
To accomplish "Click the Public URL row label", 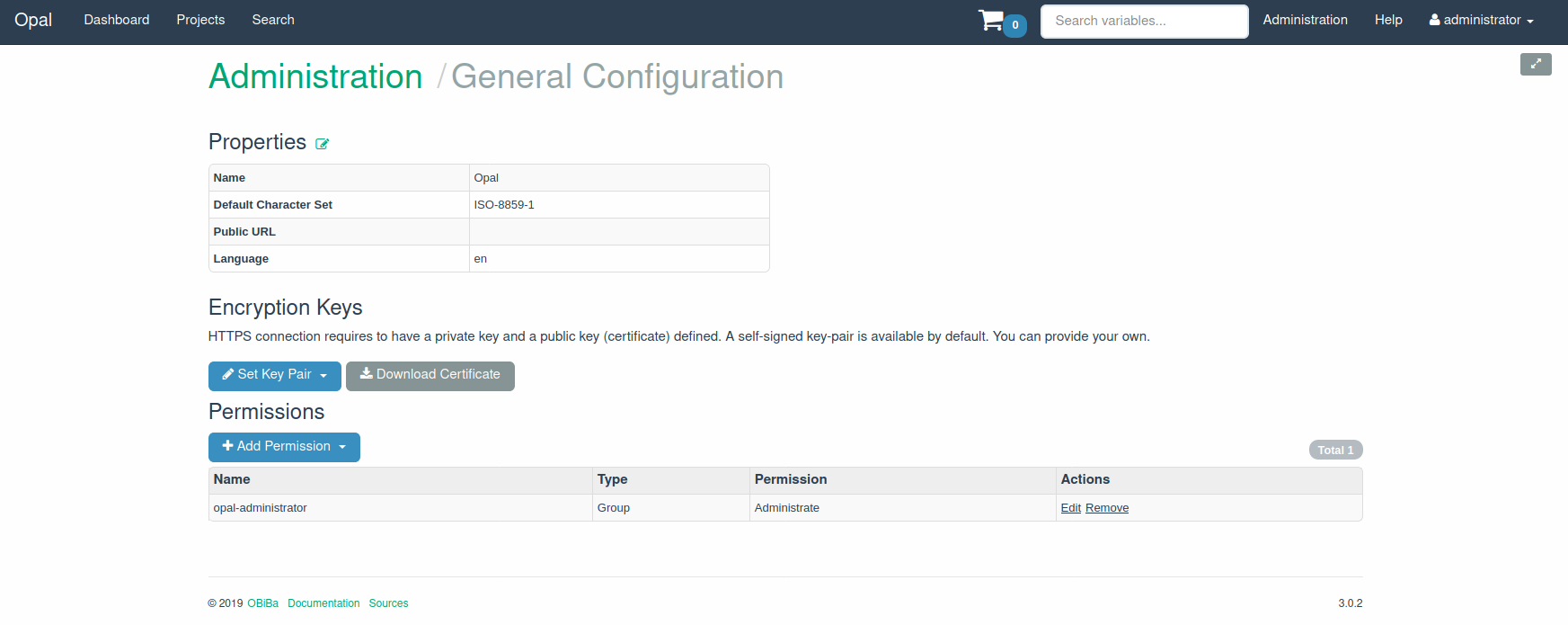I will (244, 232).
